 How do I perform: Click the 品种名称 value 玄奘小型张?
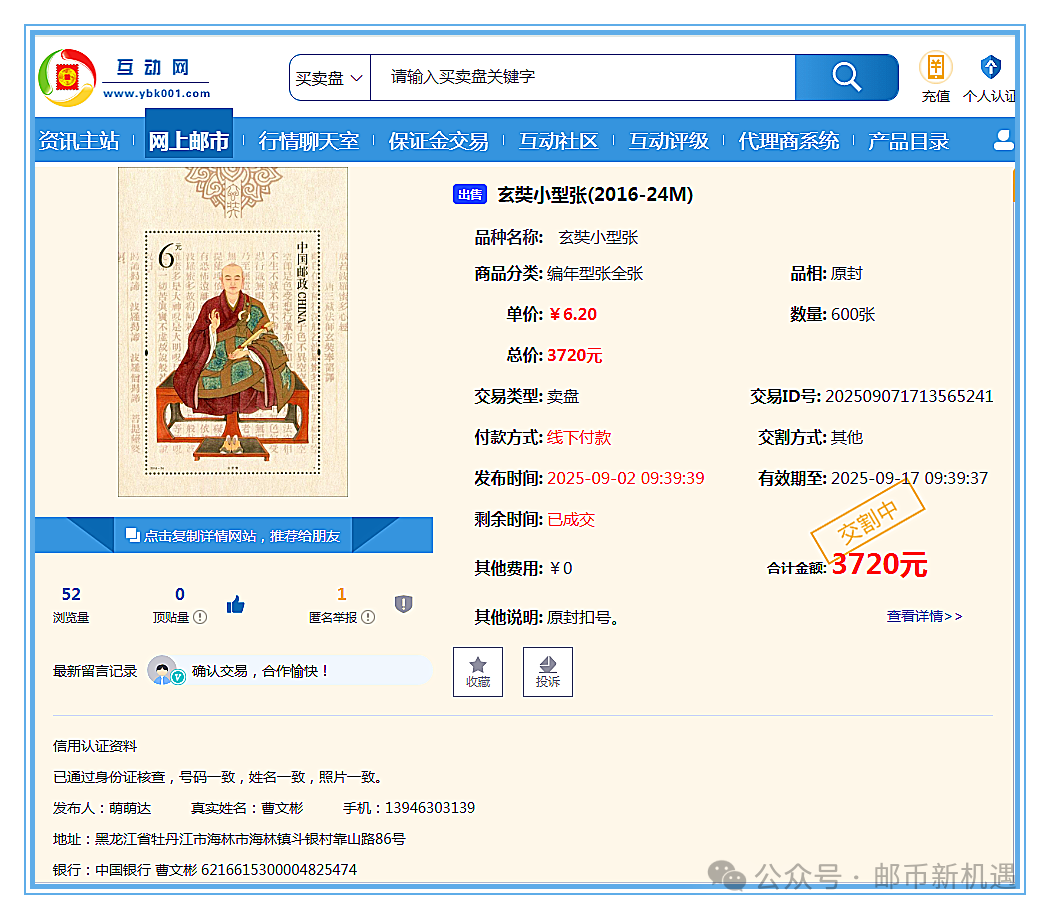click(598, 237)
